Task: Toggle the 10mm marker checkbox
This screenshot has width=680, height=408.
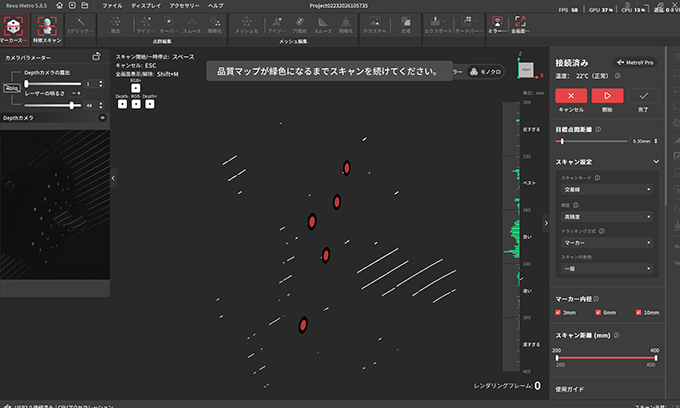Action: [x=640, y=312]
